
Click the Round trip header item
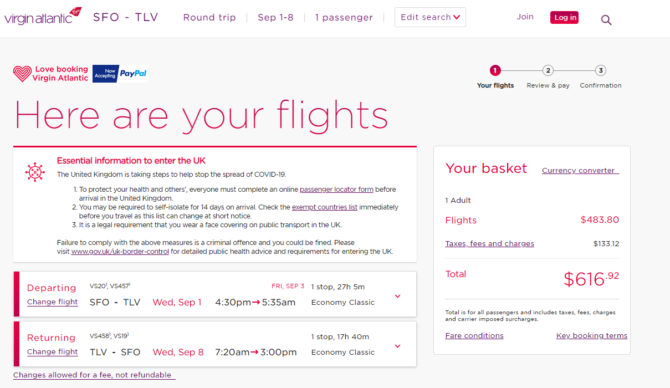pyautogui.click(x=209, y=18)
